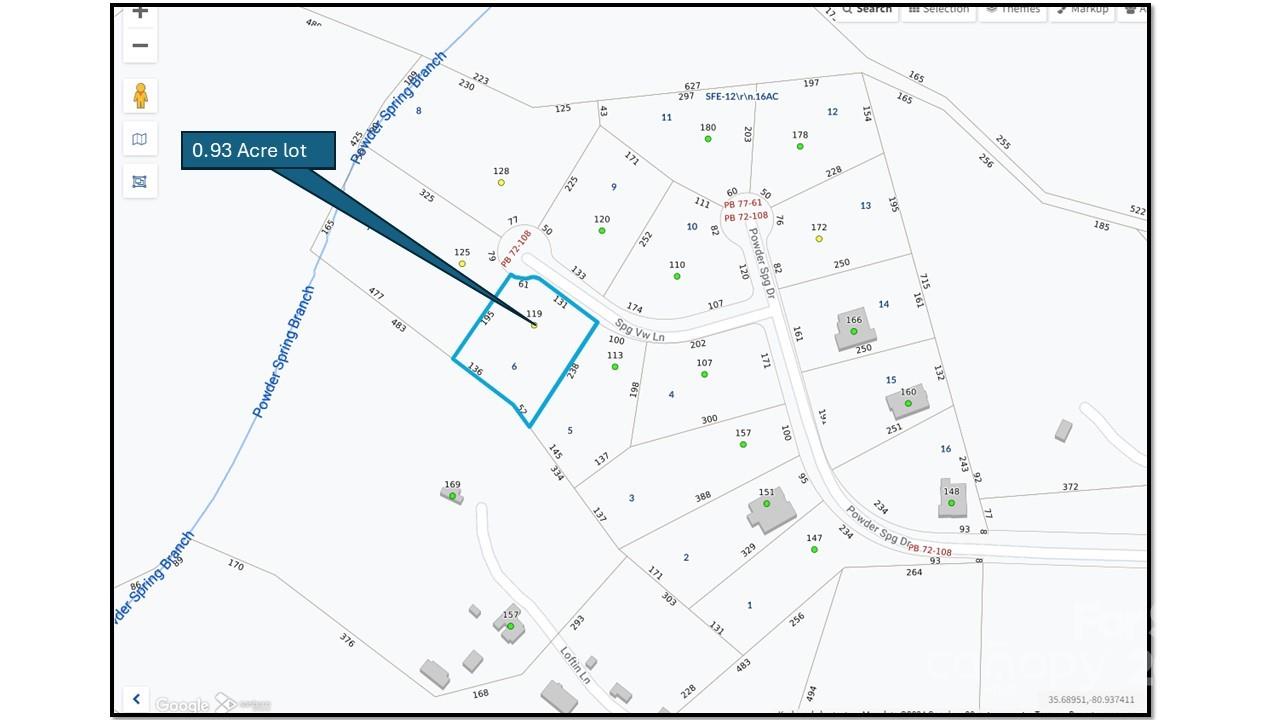Screen dimensions: 1280x720
Task: Open the Markup tools menu
Action: click(x=1082, y=10)
